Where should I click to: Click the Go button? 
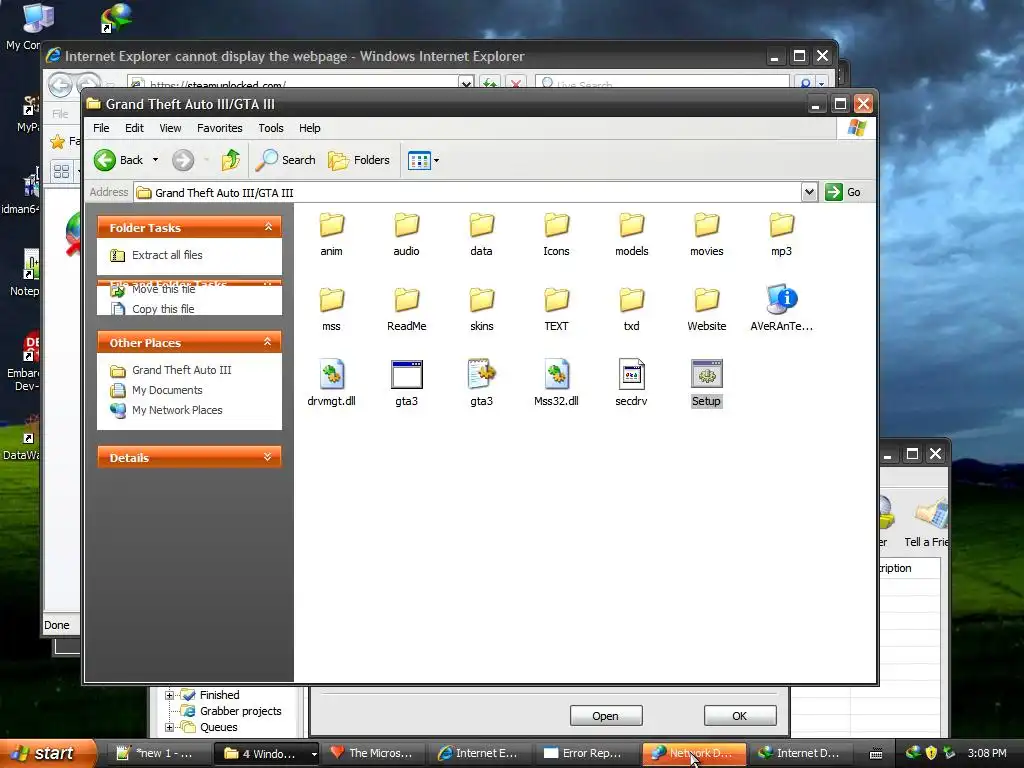point(844,192)
